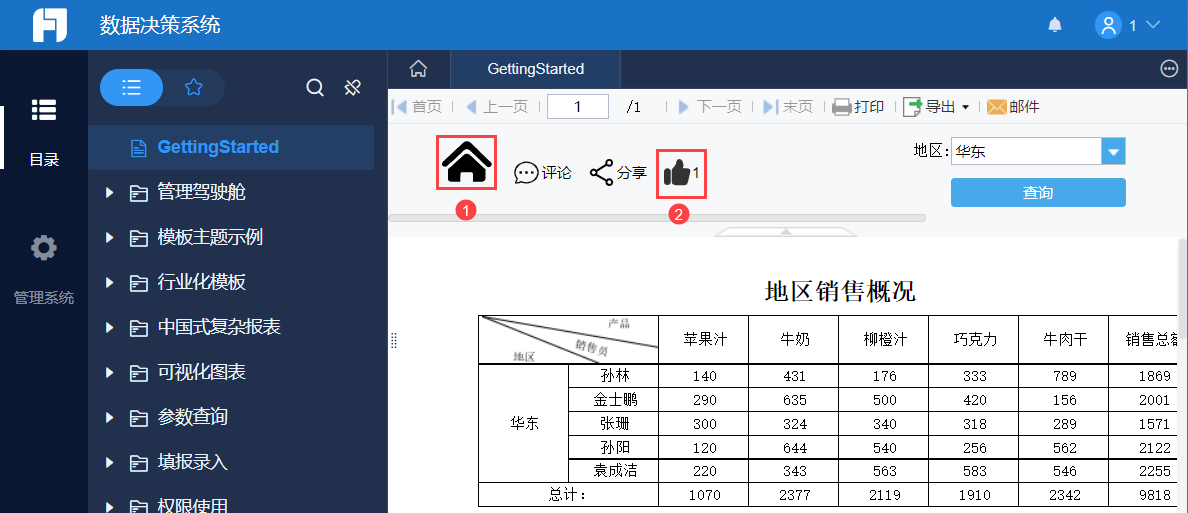Image resolution: width=1188 pixels, height=513 pixels.
Task: Click the 孙林 salesperson cell
Action: [614, 376]
